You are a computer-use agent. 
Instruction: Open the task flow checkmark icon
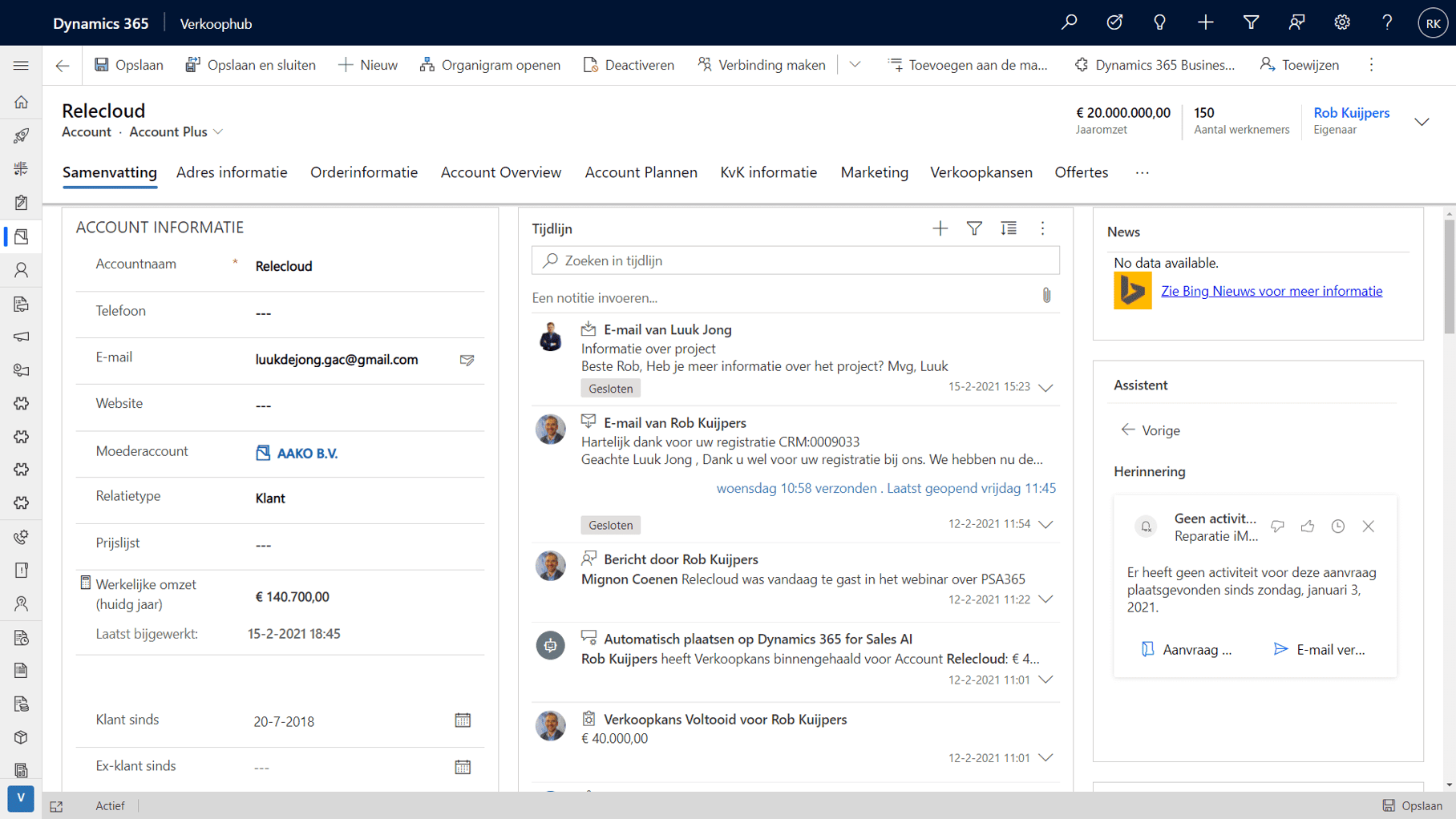1114,22
